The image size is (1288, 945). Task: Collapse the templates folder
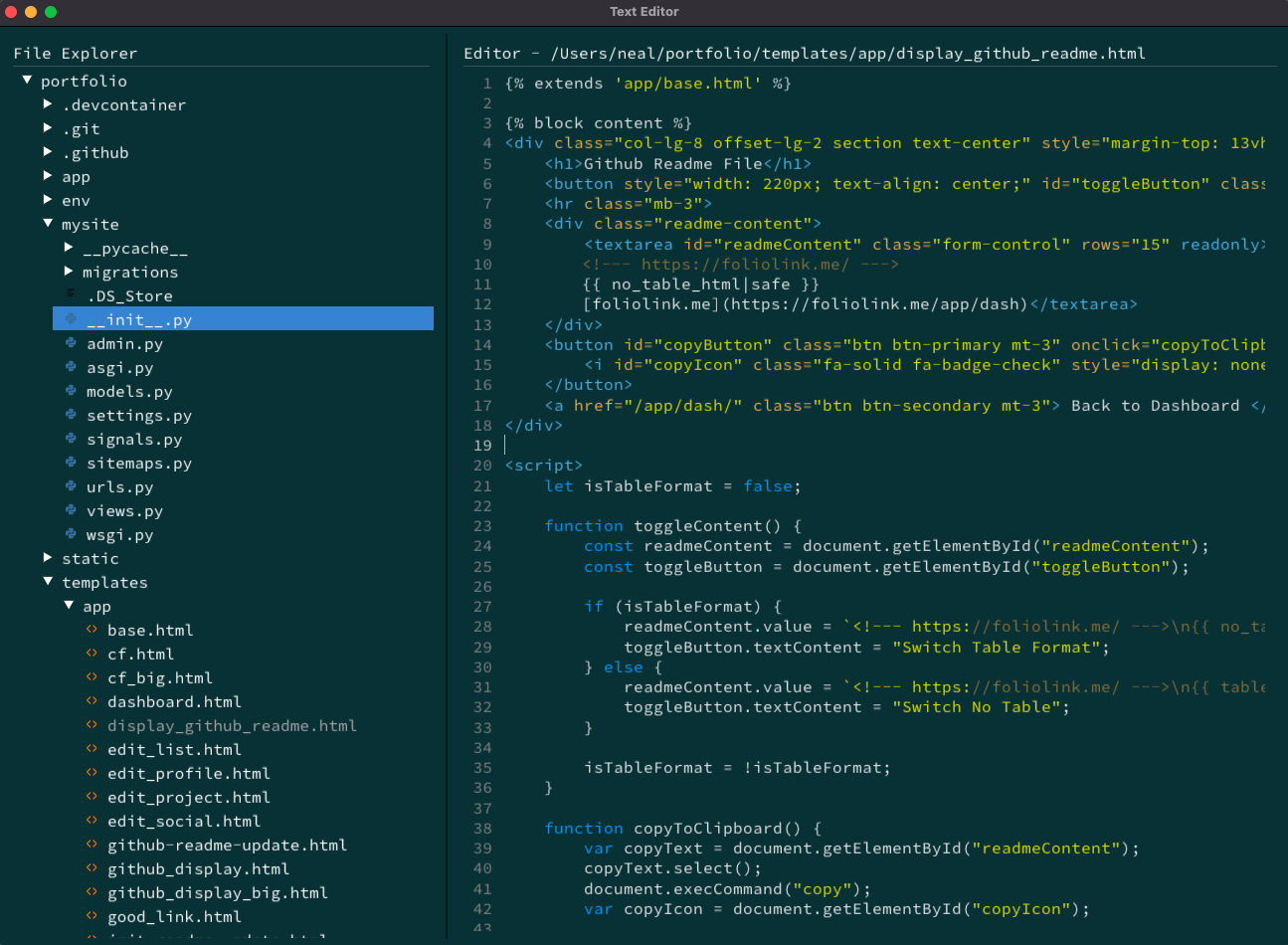[47, 582]
